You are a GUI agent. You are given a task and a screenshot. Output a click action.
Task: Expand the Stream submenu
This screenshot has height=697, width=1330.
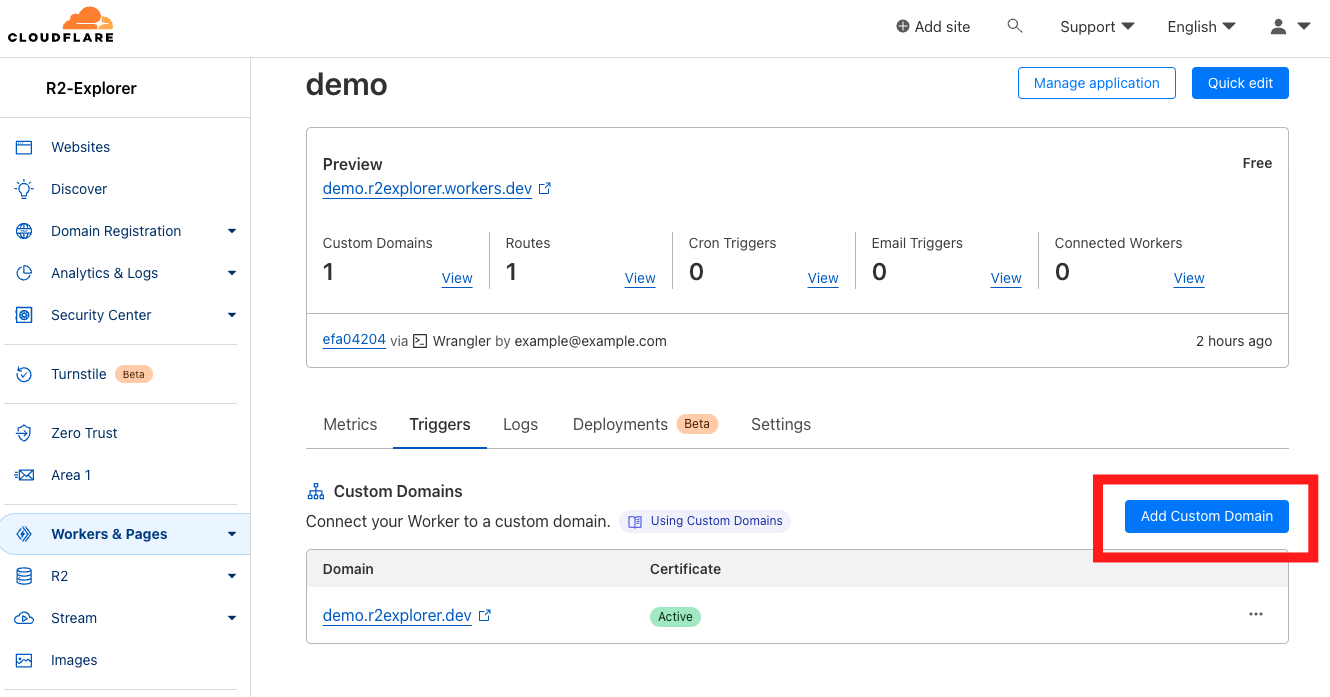pos(232,618)
